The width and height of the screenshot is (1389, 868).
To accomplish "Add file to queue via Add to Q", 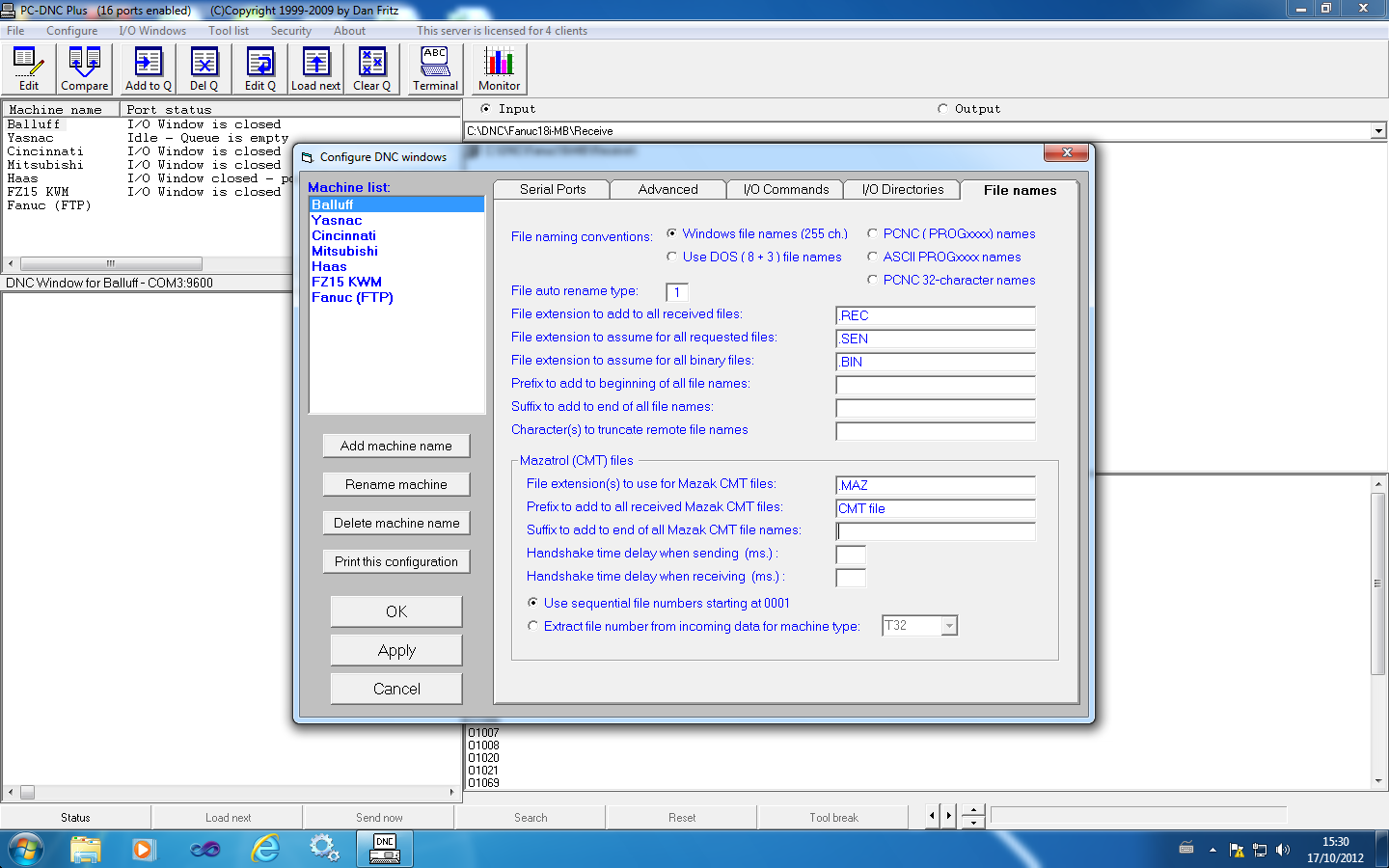I will pyautogui.click(x=148, y=68).
